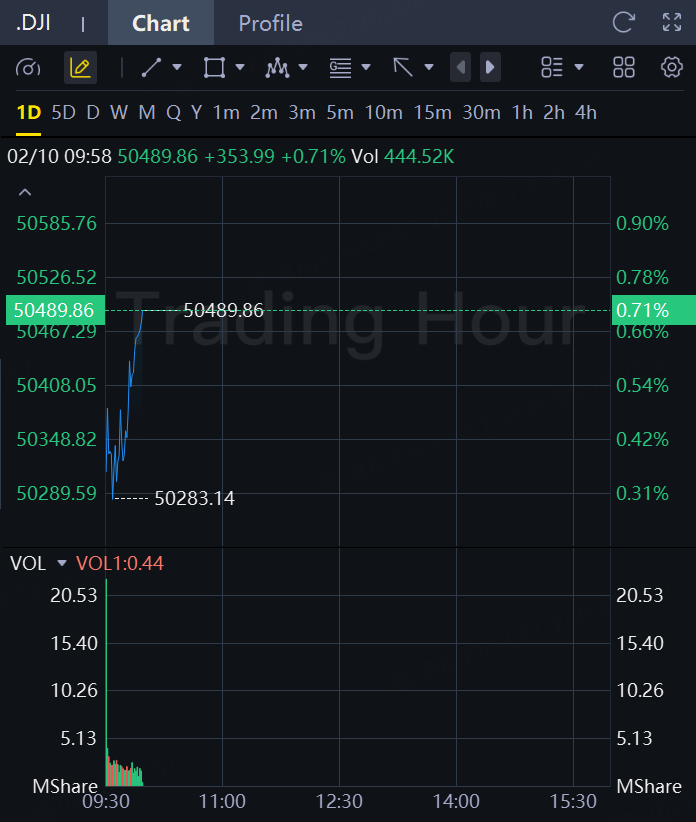This screenshot has height=822, width=696.
Task: Open text annotation tool dropdown arrow
Action: click(366, 67)
